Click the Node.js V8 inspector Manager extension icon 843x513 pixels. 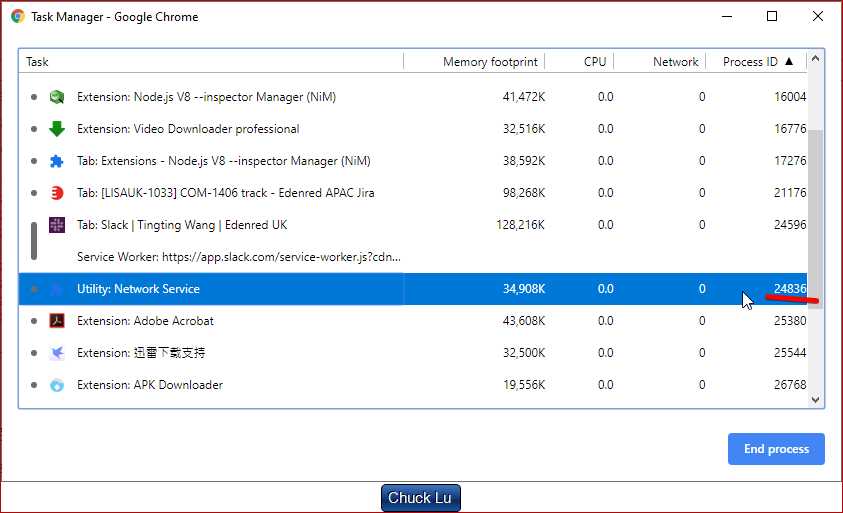coord(56,97)
